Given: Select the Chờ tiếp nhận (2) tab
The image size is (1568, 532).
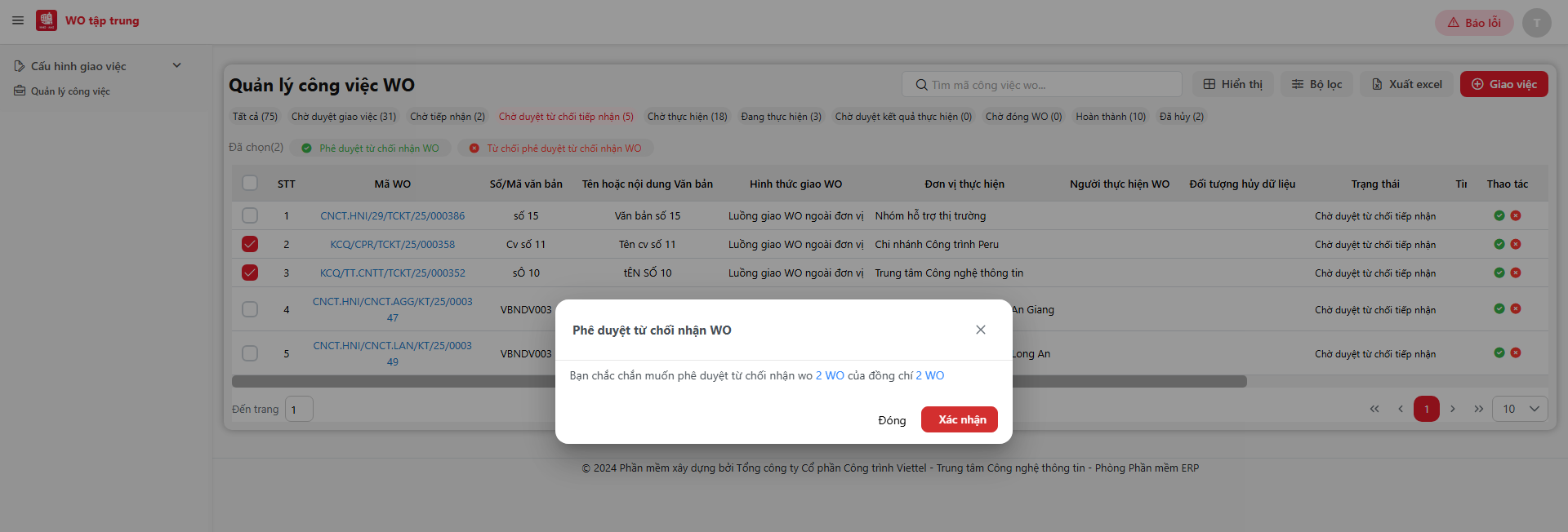Looking at the screenshot, I should (x=448, y=117).
